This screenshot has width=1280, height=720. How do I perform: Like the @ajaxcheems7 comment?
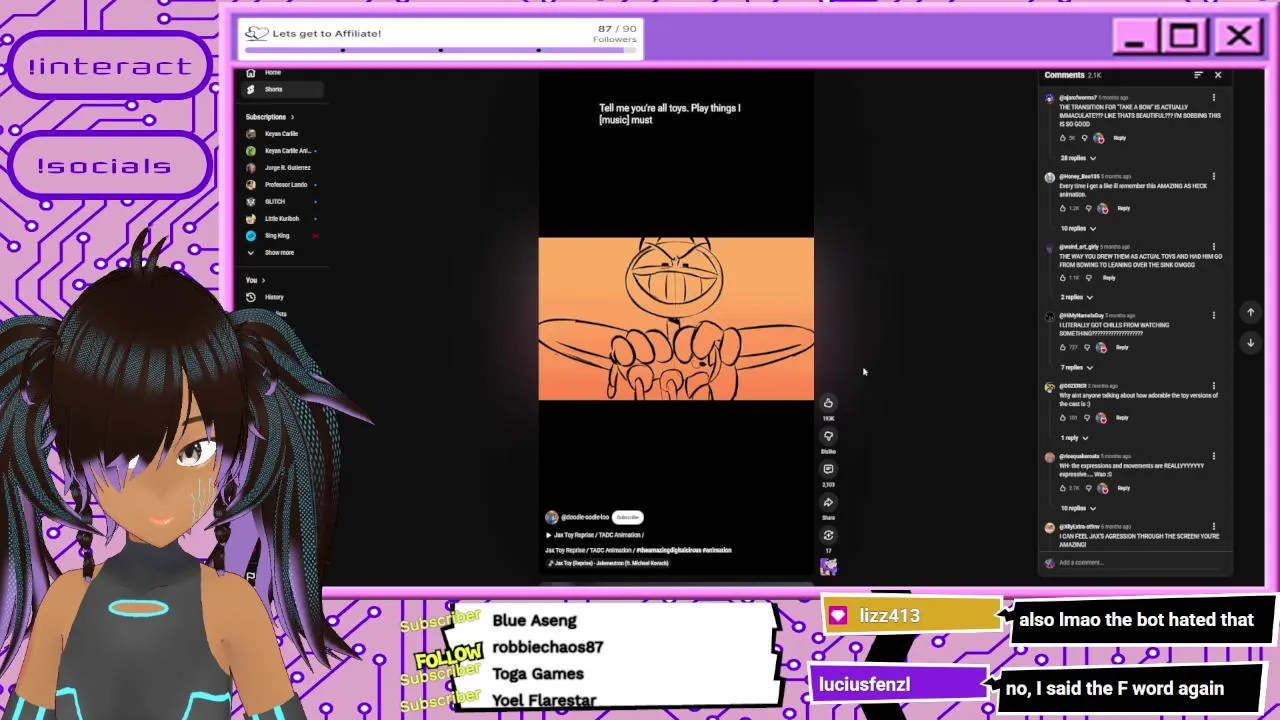click(1063, 138)
